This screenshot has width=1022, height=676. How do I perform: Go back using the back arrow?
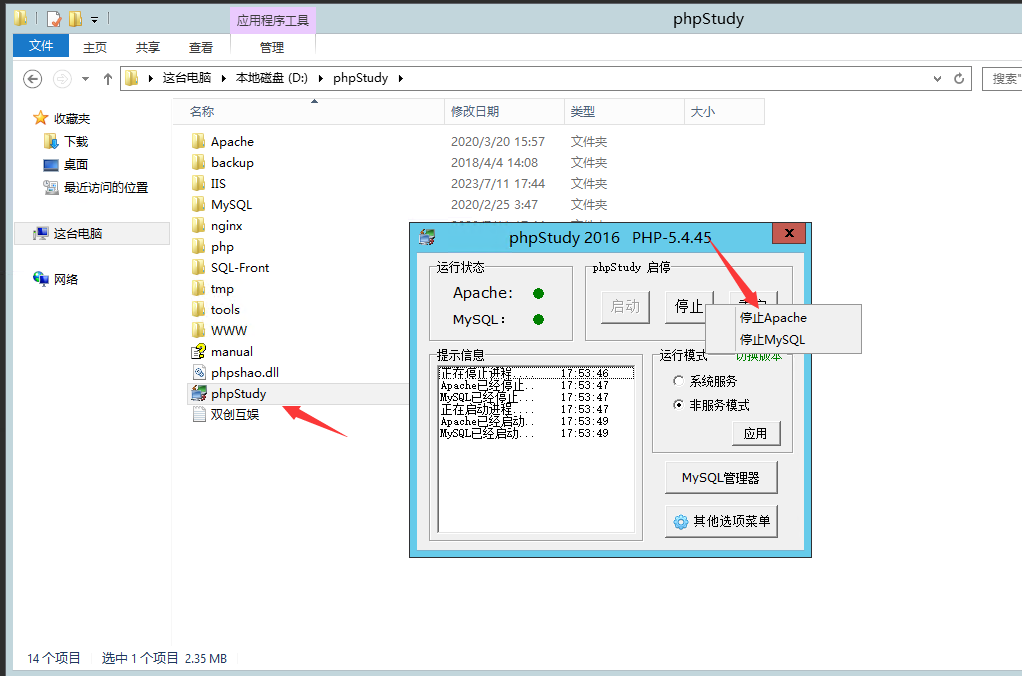click(x=32, y=79)
